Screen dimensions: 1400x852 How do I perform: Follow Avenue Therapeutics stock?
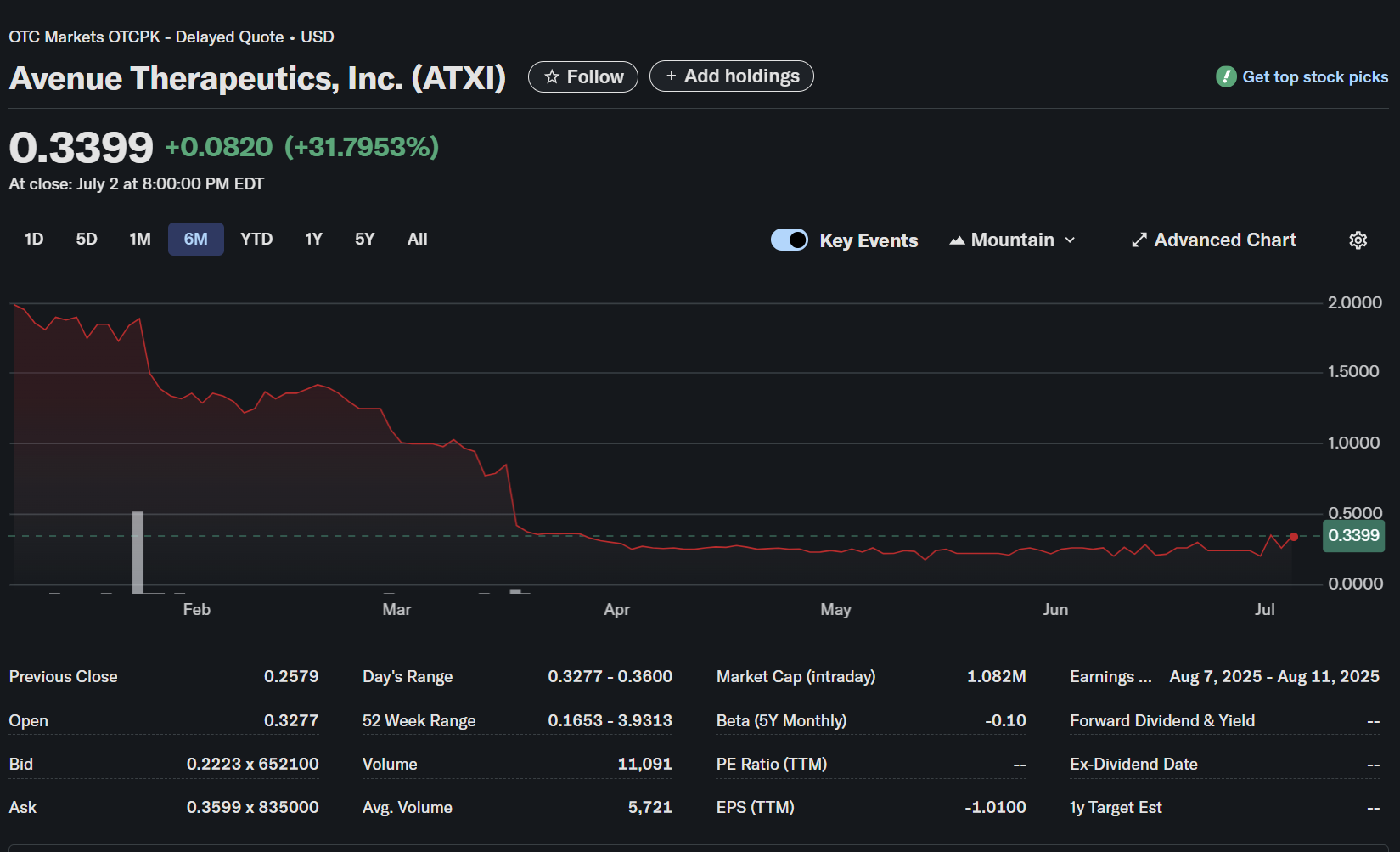click(583, 77)
